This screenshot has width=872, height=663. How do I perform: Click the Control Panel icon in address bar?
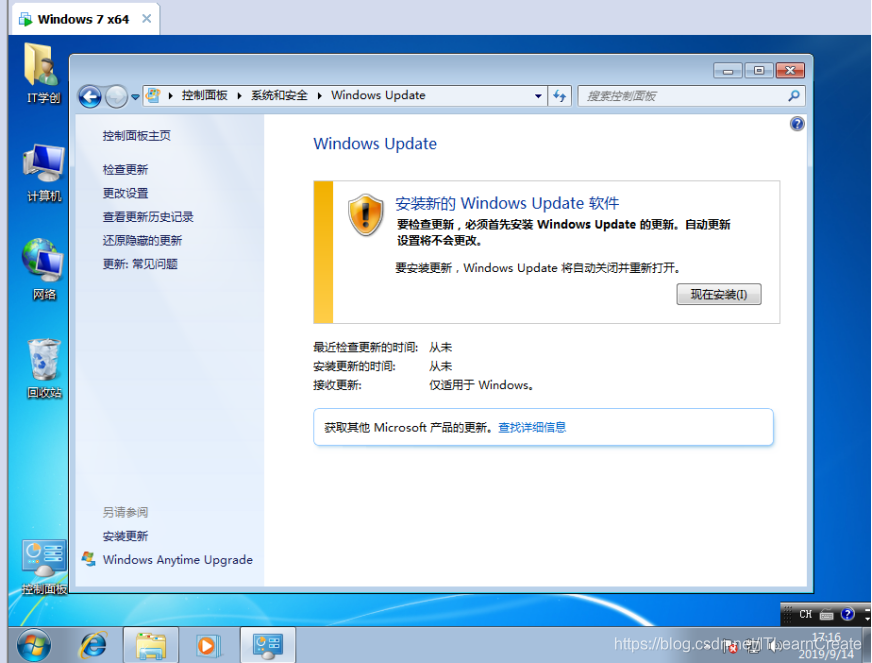pyautogui.click(x=153, y=96)
